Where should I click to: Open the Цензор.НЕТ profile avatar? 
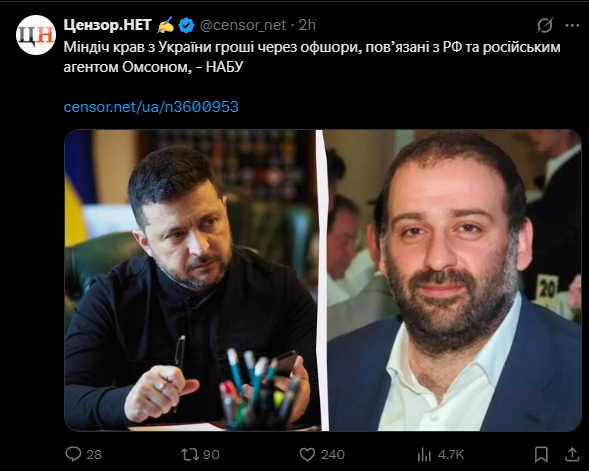[36, 35]
